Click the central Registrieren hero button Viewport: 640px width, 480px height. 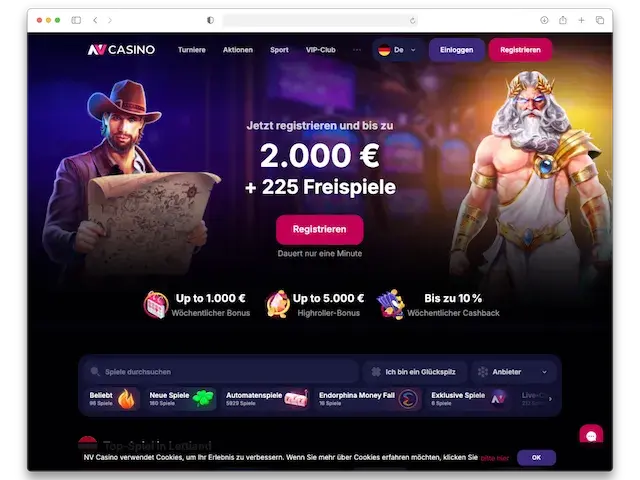320,229
